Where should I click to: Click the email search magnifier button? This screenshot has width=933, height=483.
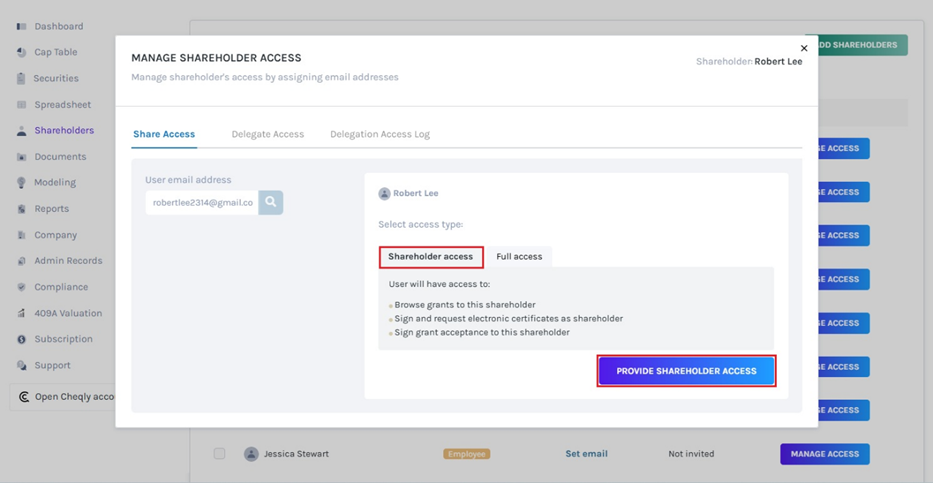[271, 202]
